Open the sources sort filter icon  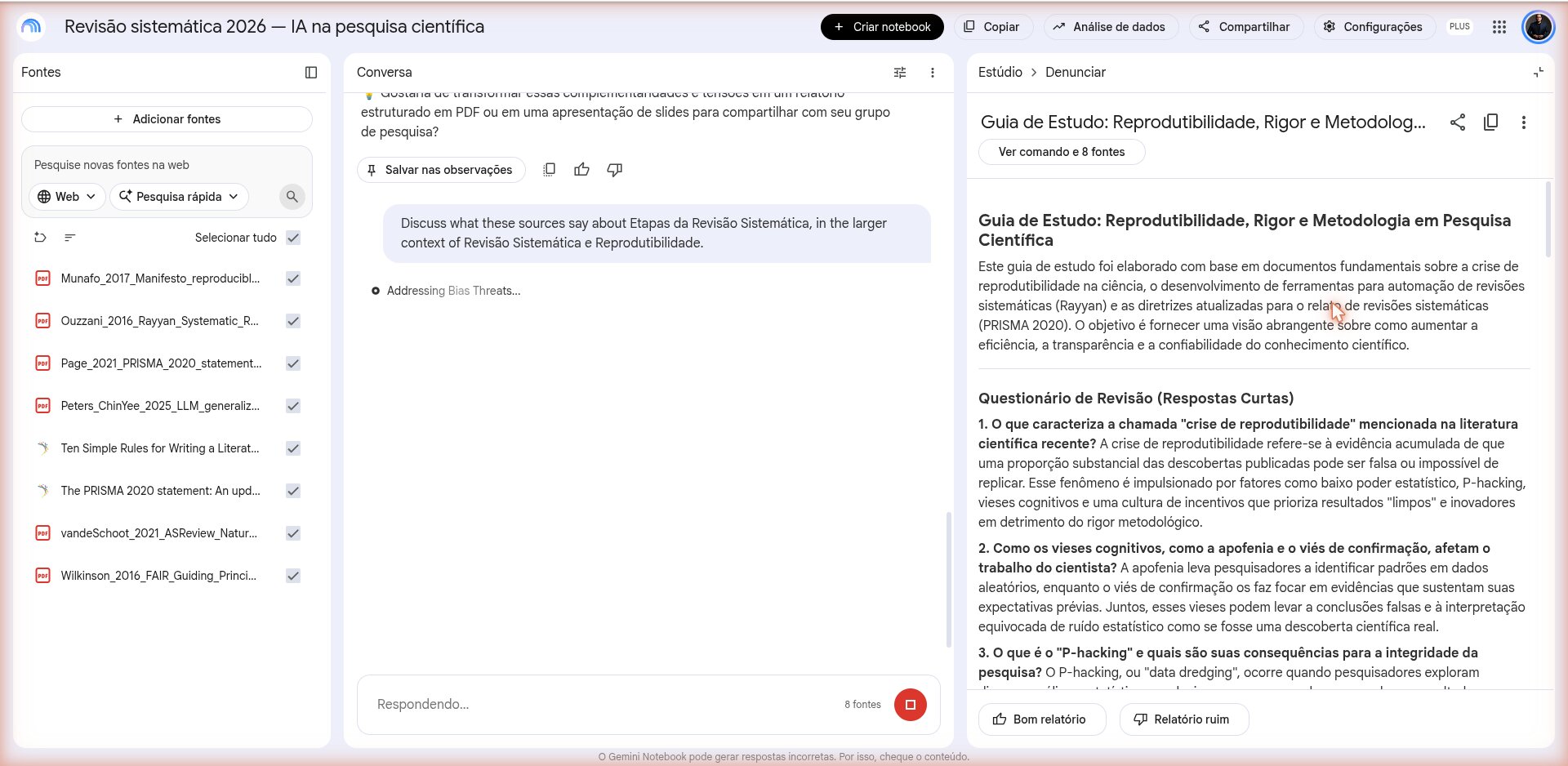pyautogui.click(x=70, y=238)
